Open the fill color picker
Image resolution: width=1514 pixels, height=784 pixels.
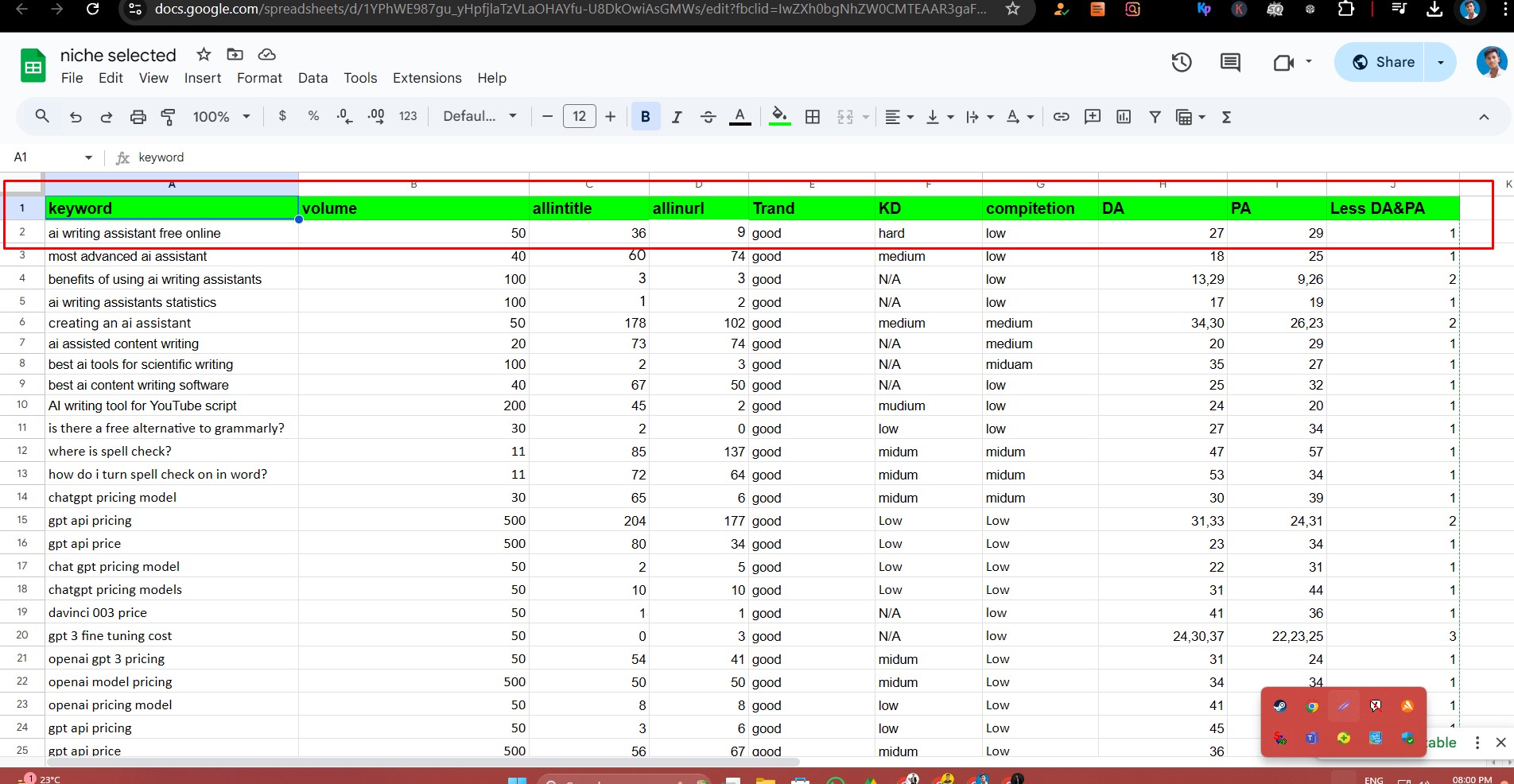[780, 117]
